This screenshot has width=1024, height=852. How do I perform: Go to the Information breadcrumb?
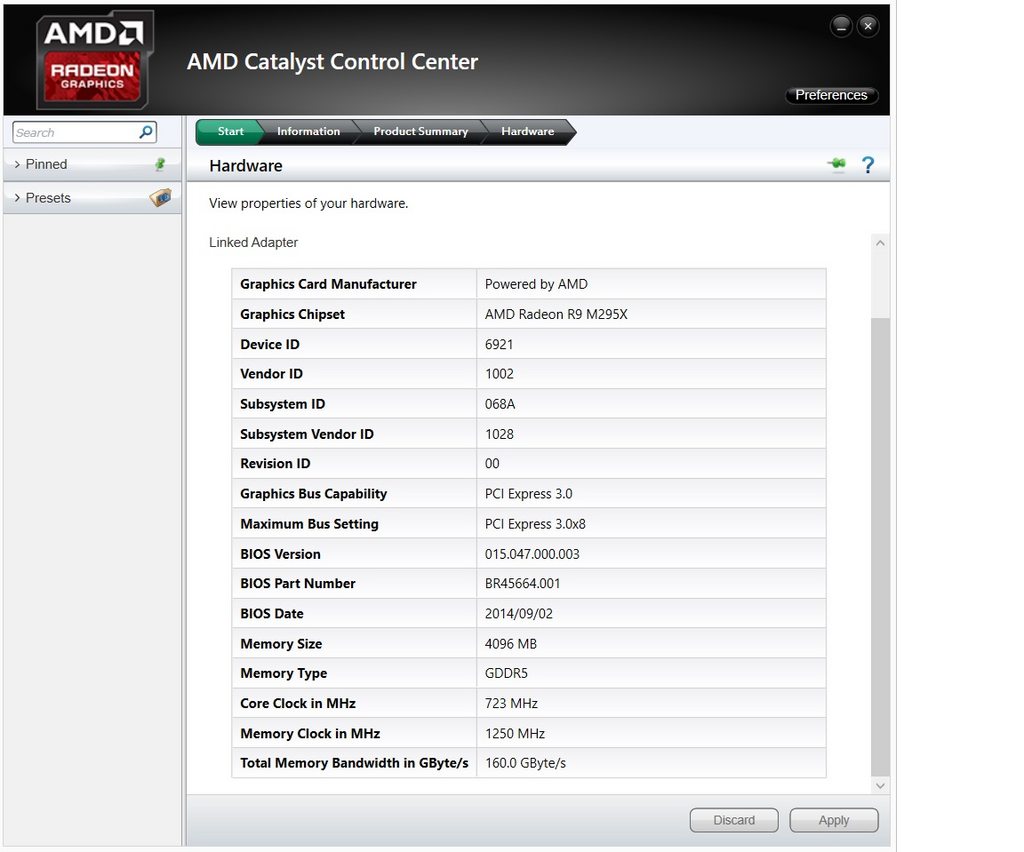[308, 131]
